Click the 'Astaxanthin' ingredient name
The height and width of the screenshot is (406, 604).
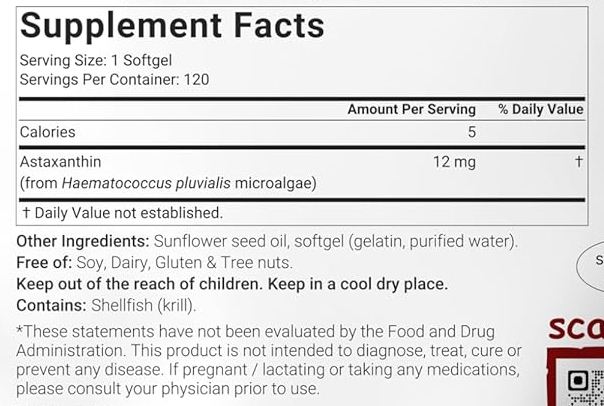60,161
